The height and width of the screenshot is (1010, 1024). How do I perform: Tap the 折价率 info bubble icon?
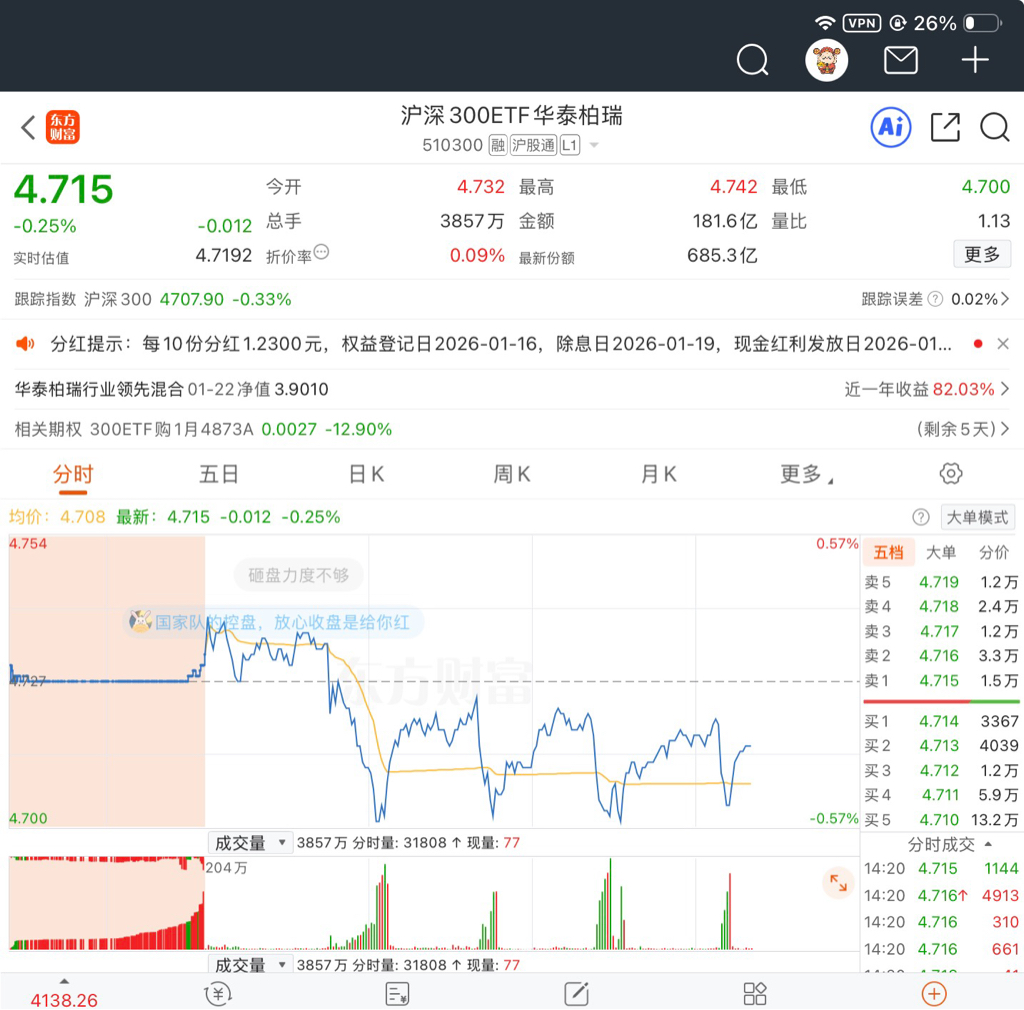[321, 251]
